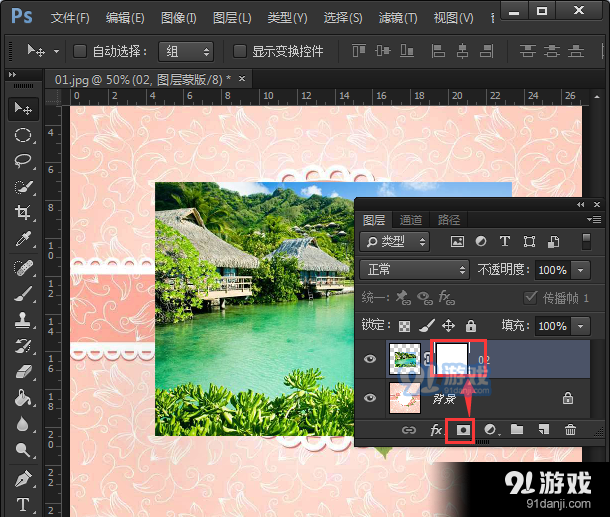Image resolution: width=610 pixels, height=517 pixels.
Task: Open Layers panel flyout menu
Action: click(x=594, y=220)
